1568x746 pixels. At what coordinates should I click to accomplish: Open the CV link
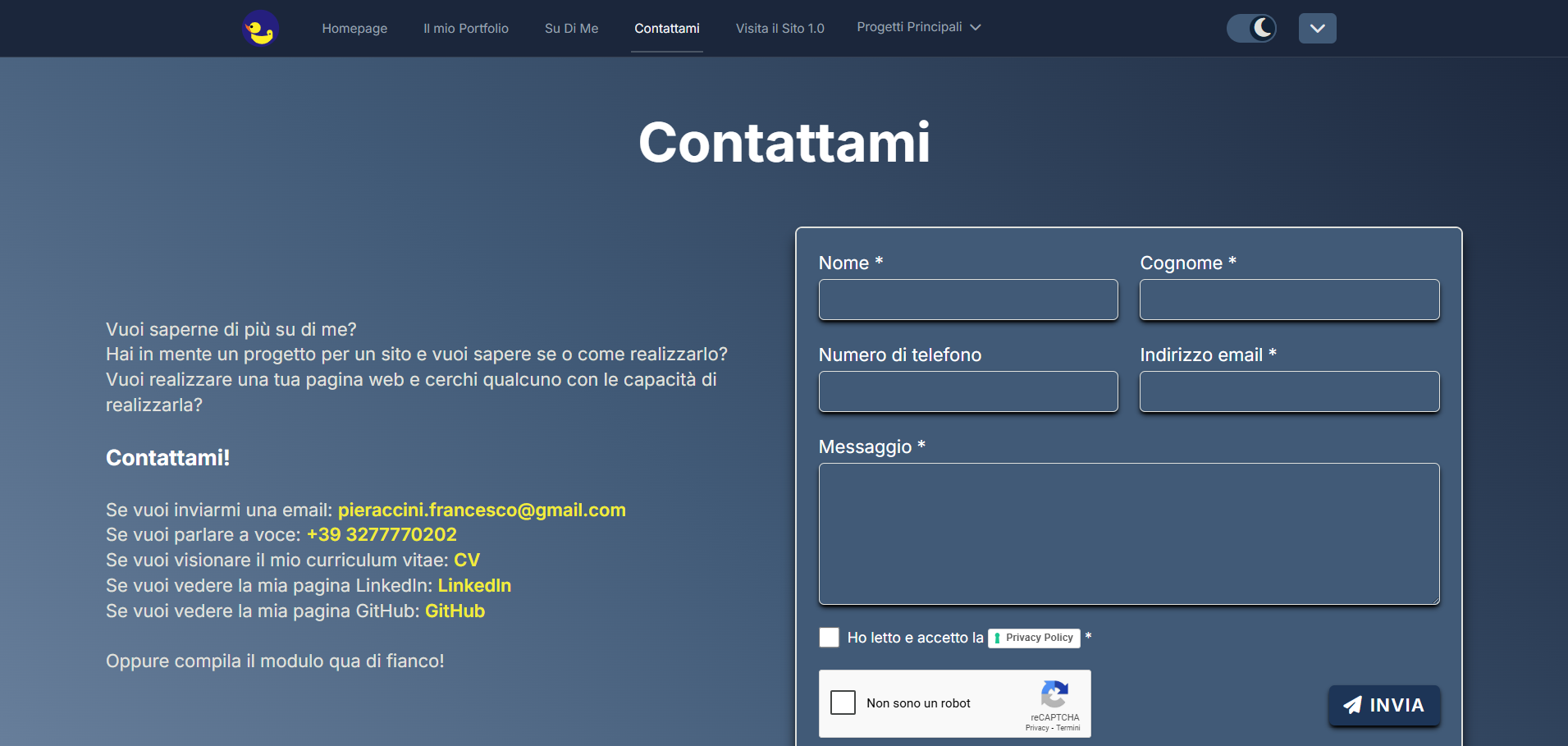point(467,561)
